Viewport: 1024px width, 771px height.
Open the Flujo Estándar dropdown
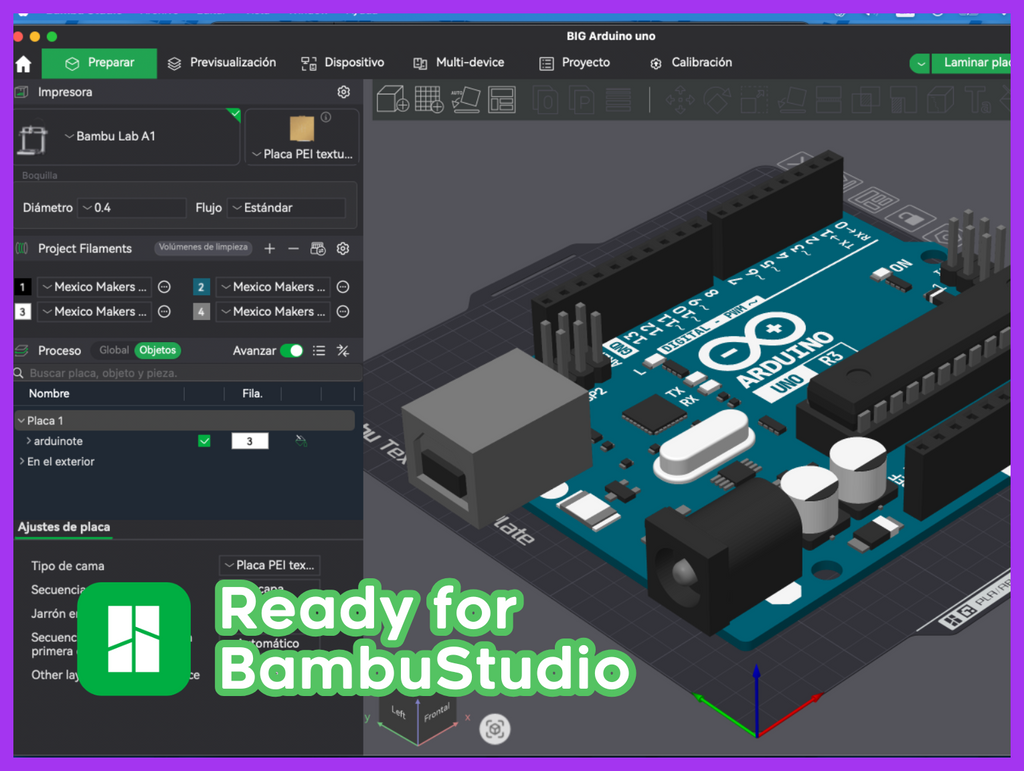tap(287, 208)
